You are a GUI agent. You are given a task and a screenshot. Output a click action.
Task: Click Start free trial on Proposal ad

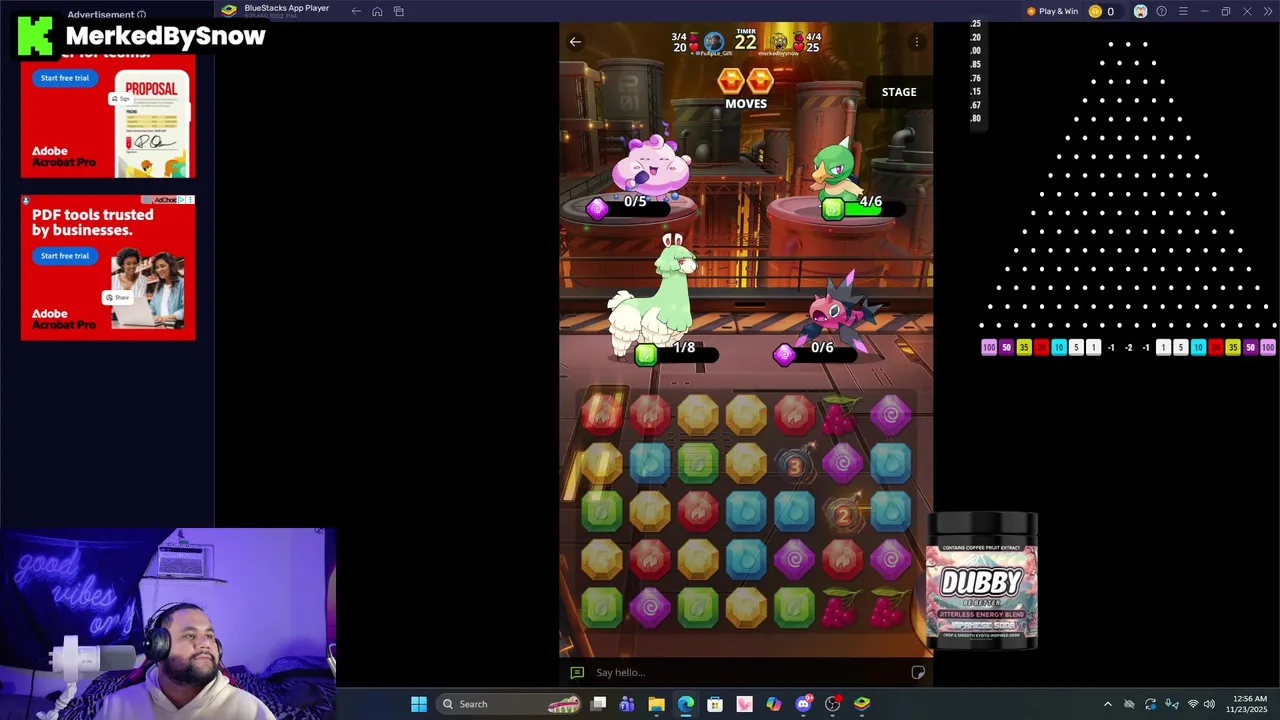point(65,78)
